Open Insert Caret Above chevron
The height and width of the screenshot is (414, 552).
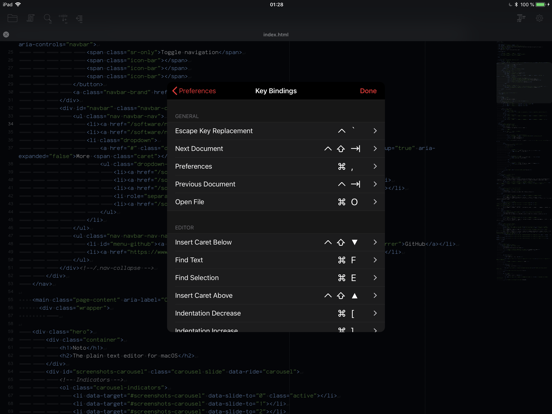tap(375, 295)
